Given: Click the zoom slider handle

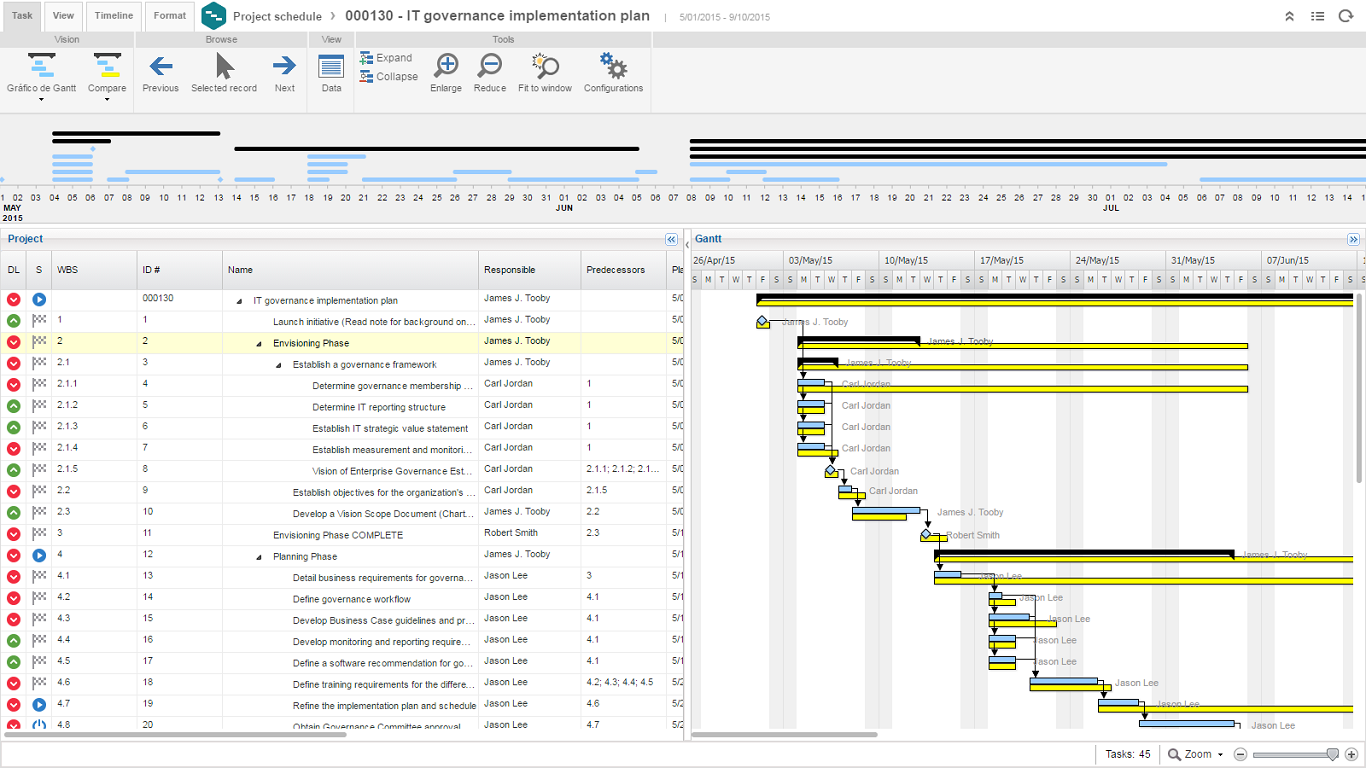Looking at the screenshot, I should (1332, 754).
